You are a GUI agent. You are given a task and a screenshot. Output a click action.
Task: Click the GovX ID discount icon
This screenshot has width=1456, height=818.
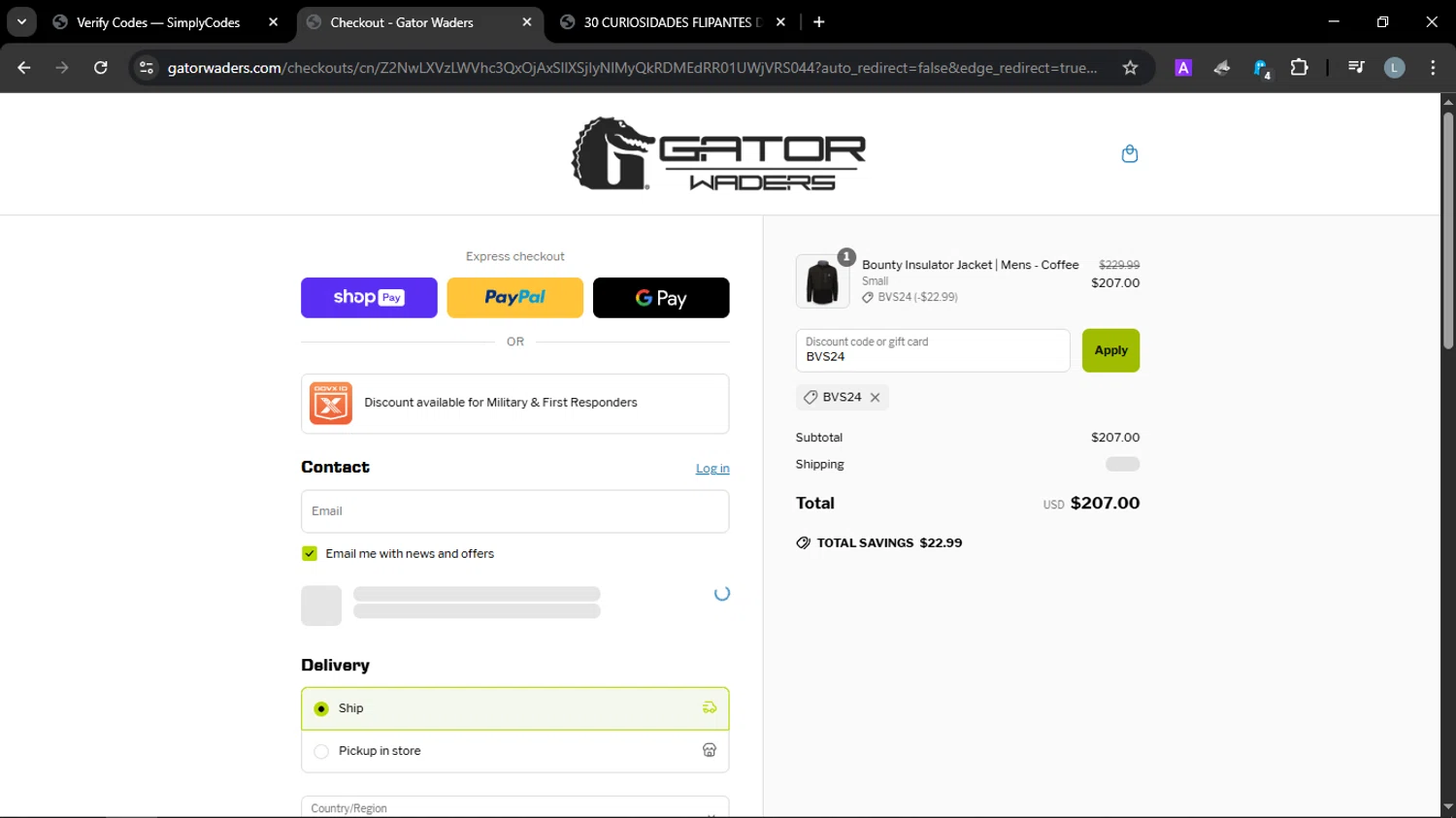tap(331, 403)
